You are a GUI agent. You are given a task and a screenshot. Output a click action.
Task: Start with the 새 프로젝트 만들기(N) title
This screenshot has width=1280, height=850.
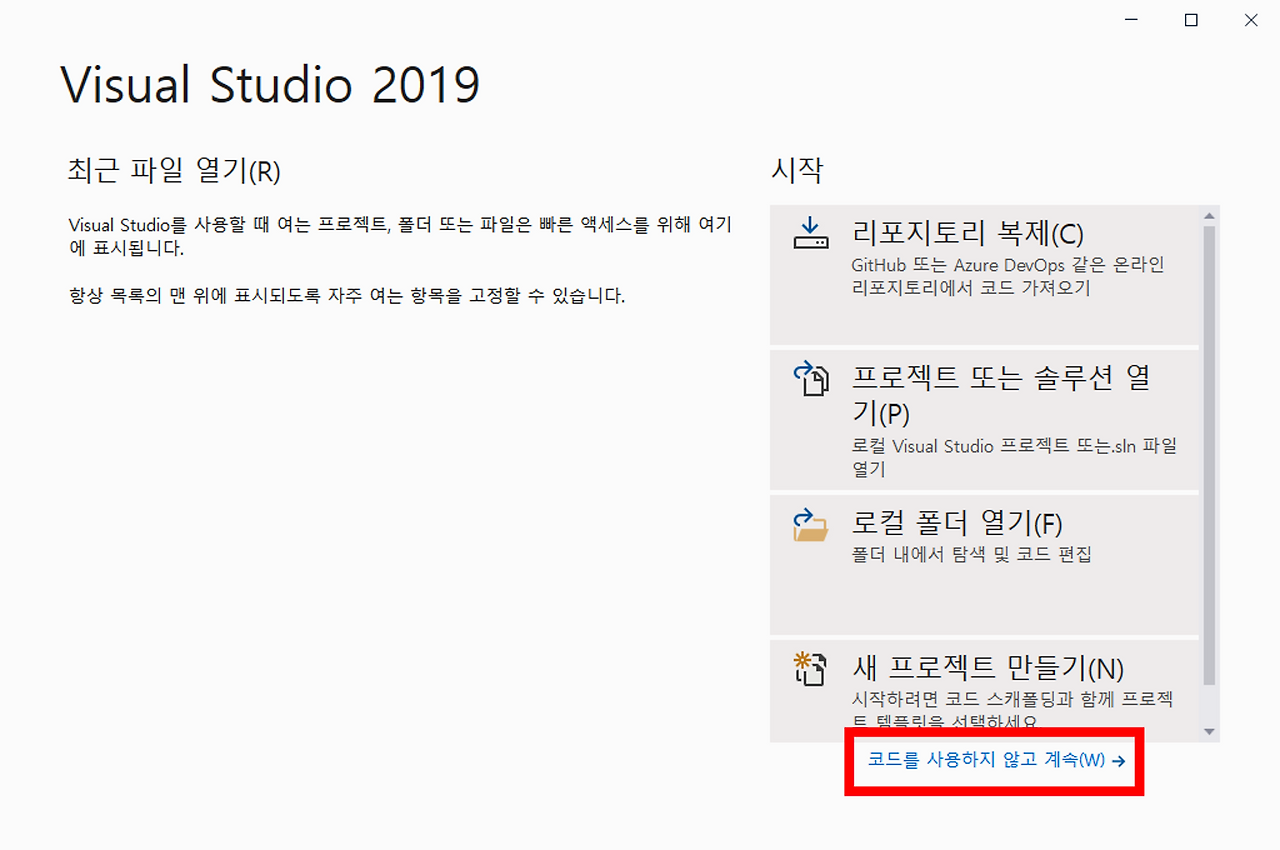coord(988,667)
